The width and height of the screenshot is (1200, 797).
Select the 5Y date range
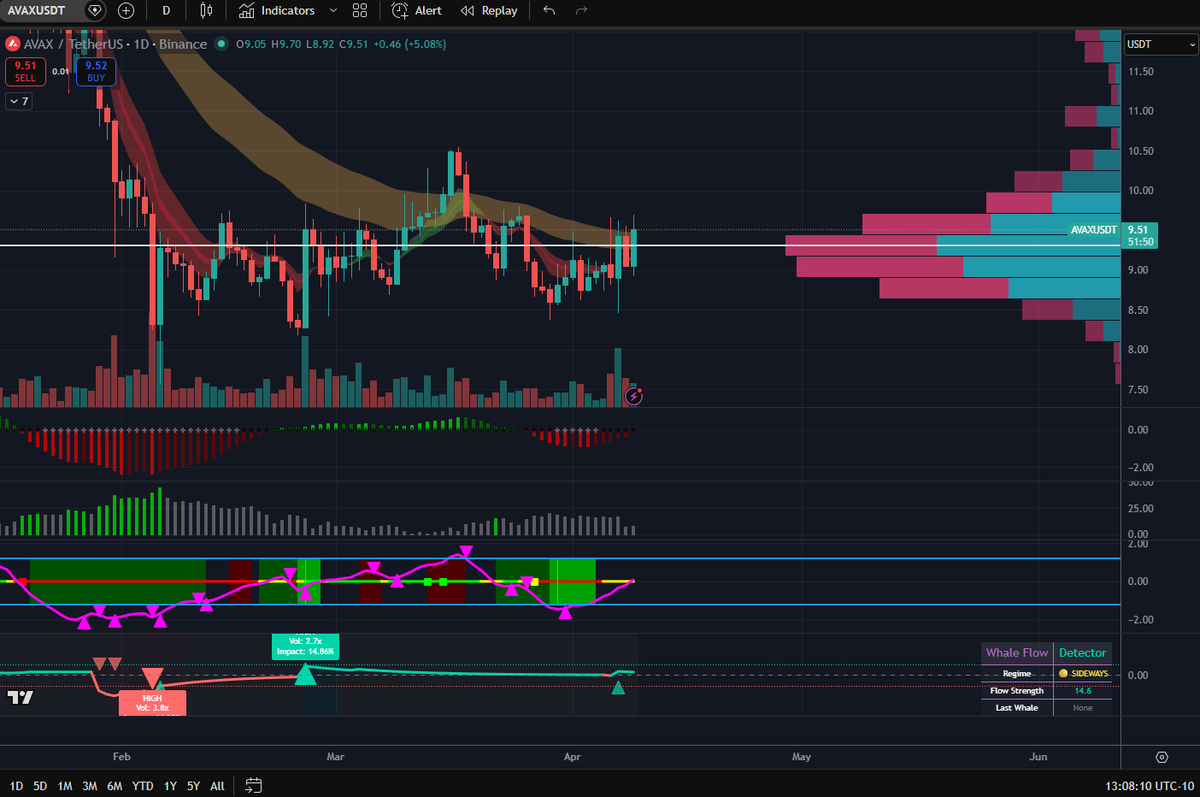tap(193, 786)
